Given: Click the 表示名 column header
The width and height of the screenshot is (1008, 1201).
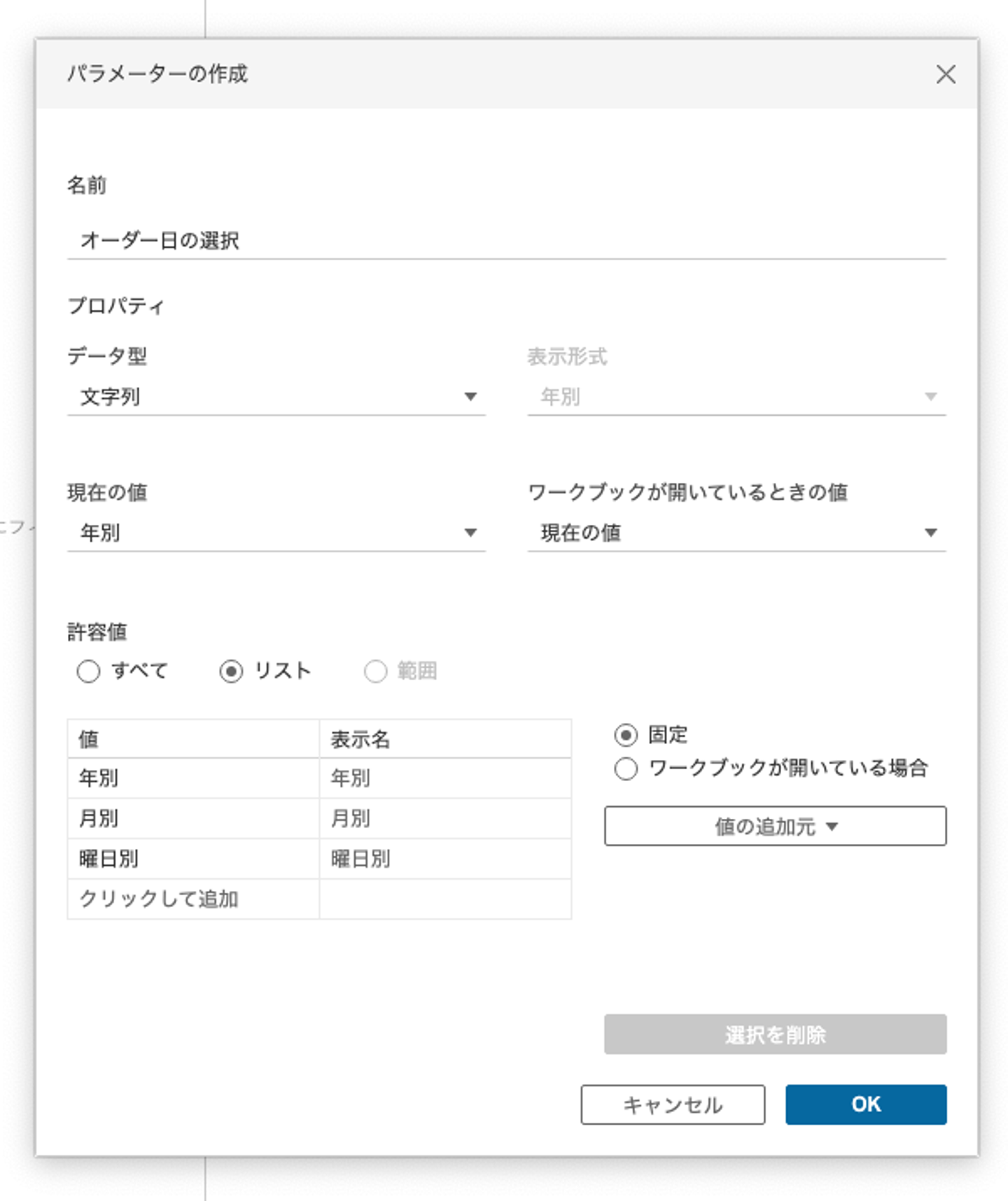Looking at the screenshot, I should [445, 739].
